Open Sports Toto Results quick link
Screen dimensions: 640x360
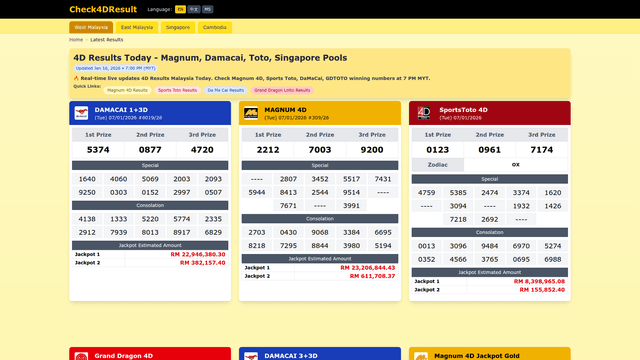(178, 90)
